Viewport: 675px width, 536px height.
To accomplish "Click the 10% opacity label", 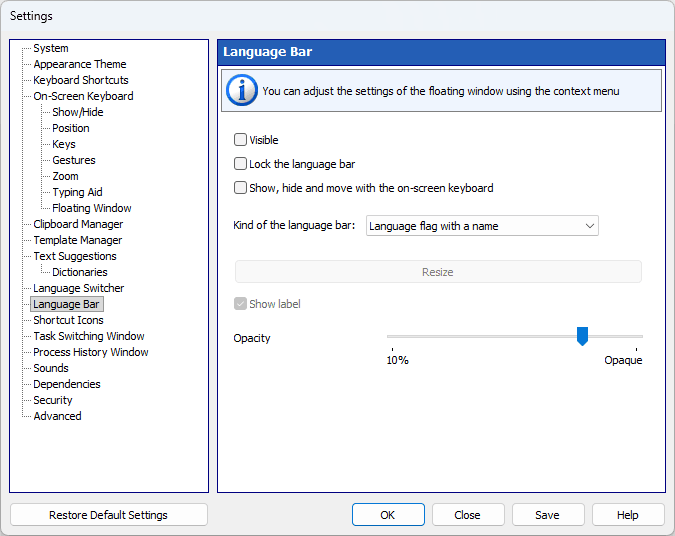I will click(x=397, y=360).
